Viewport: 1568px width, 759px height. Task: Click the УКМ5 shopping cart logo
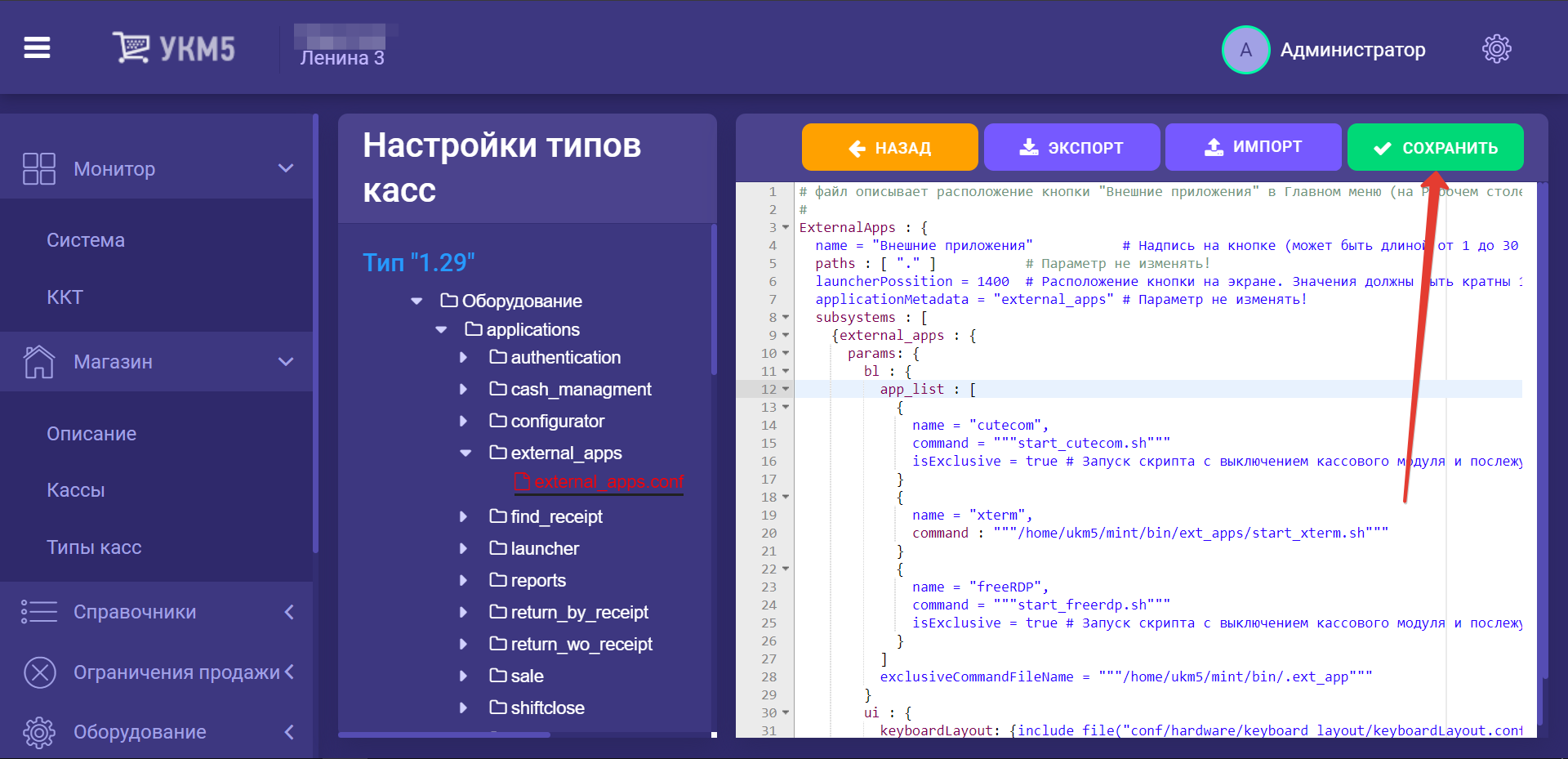point(173,48)
